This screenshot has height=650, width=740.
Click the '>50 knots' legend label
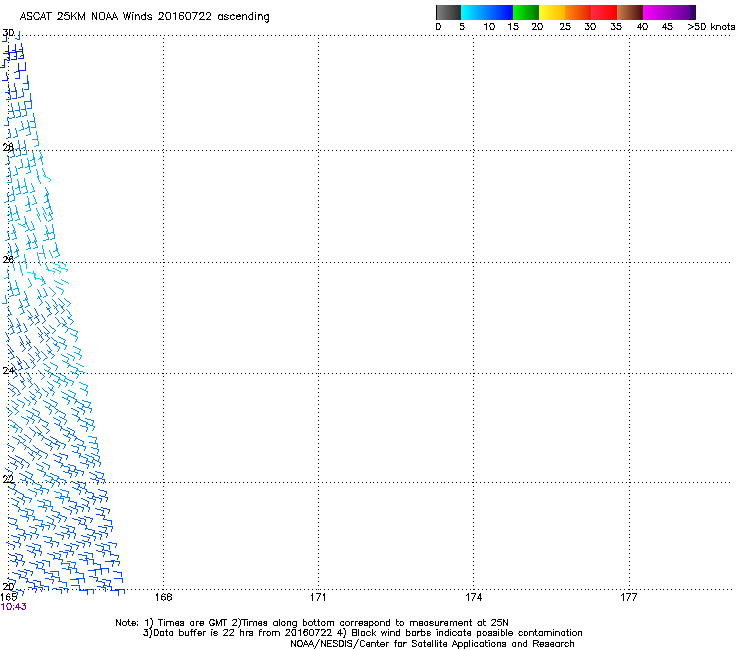[711, 27]
